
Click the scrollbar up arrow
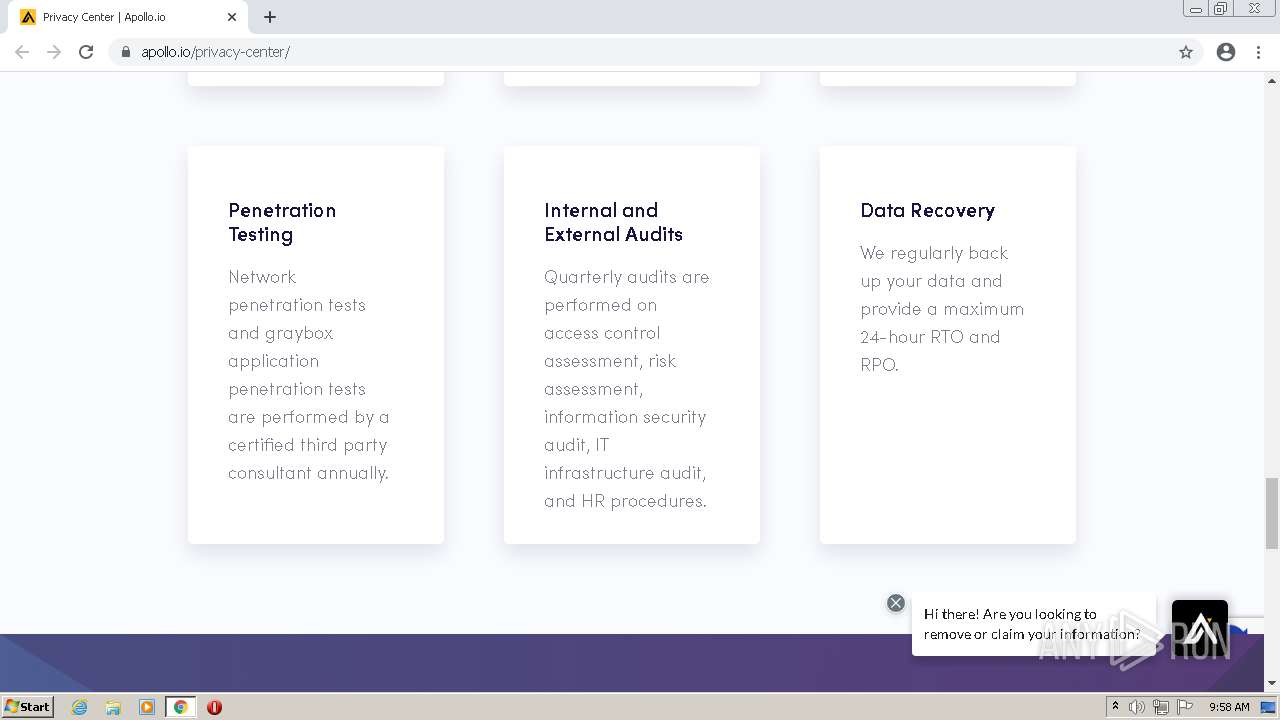click(1272, 80)
